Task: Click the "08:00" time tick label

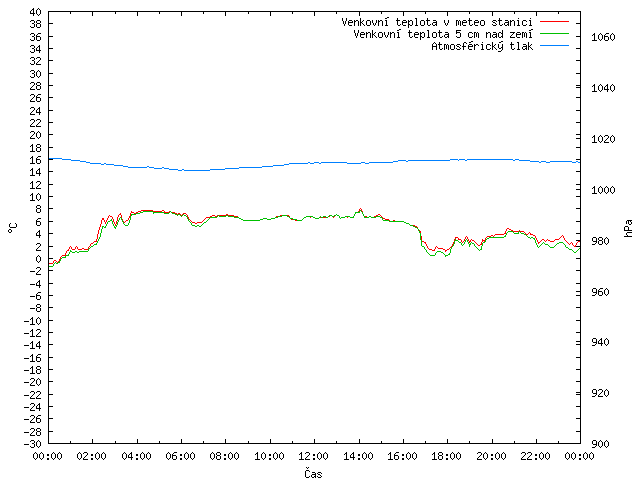Action: [x=225, y=456]
